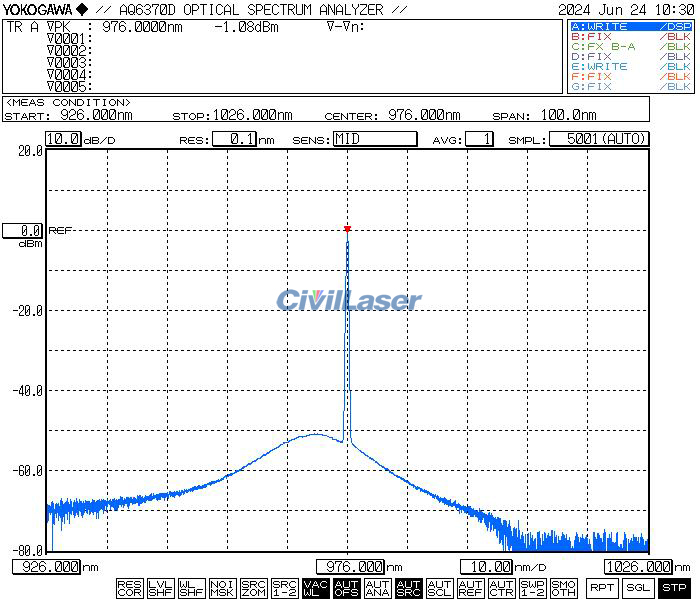
Task: Click the VPK 976.0000nm peak readout
Action: [x=115, y=27]
